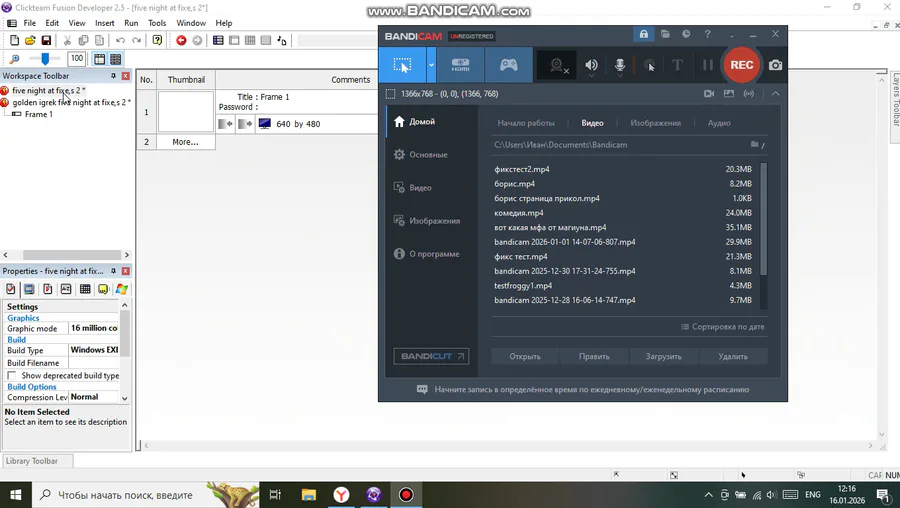Toggle Bandicam webcam overlay
900x508 pixels.
coord(557,65)
